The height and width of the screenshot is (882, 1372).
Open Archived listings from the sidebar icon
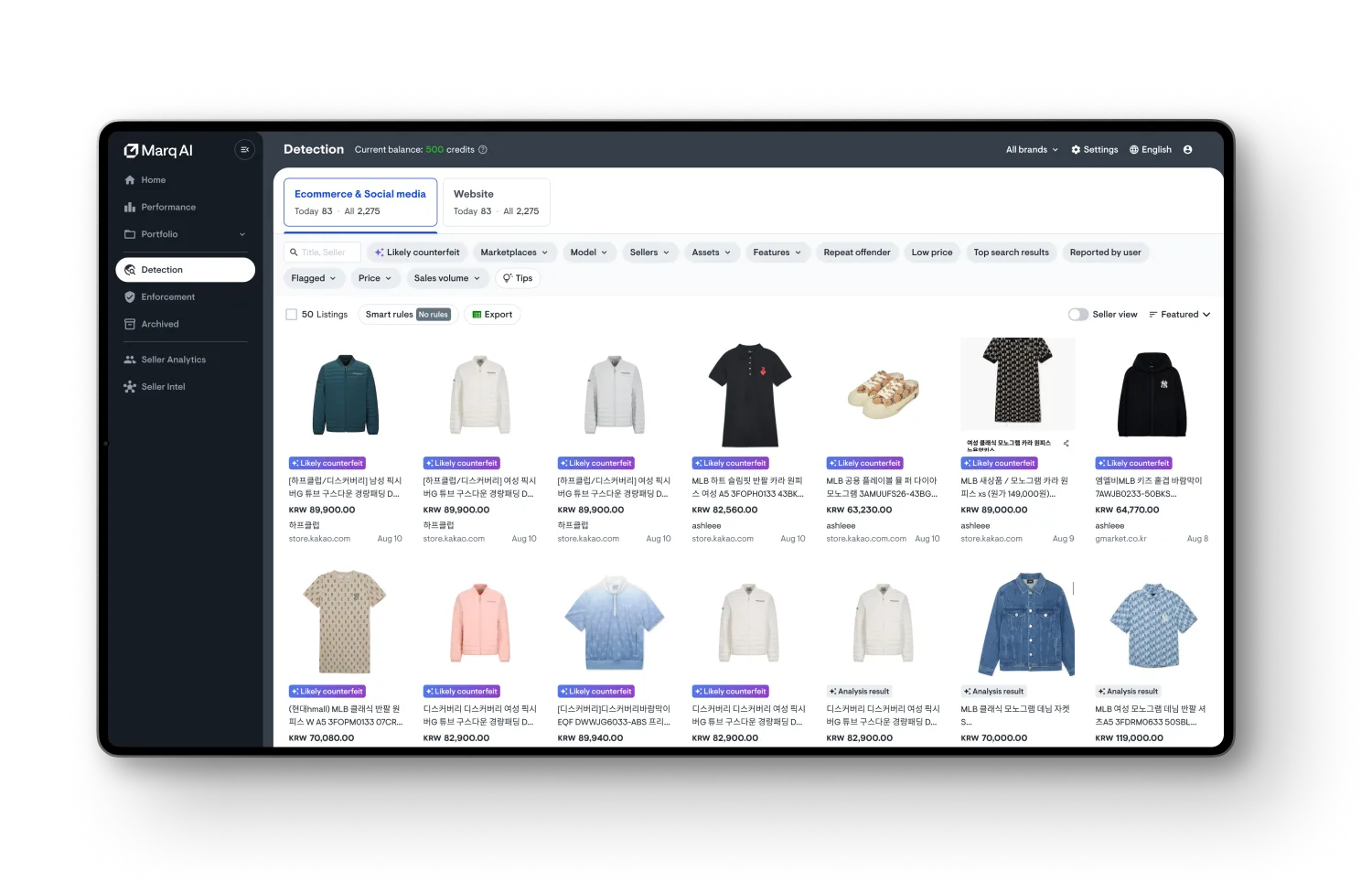click(129, 324)
